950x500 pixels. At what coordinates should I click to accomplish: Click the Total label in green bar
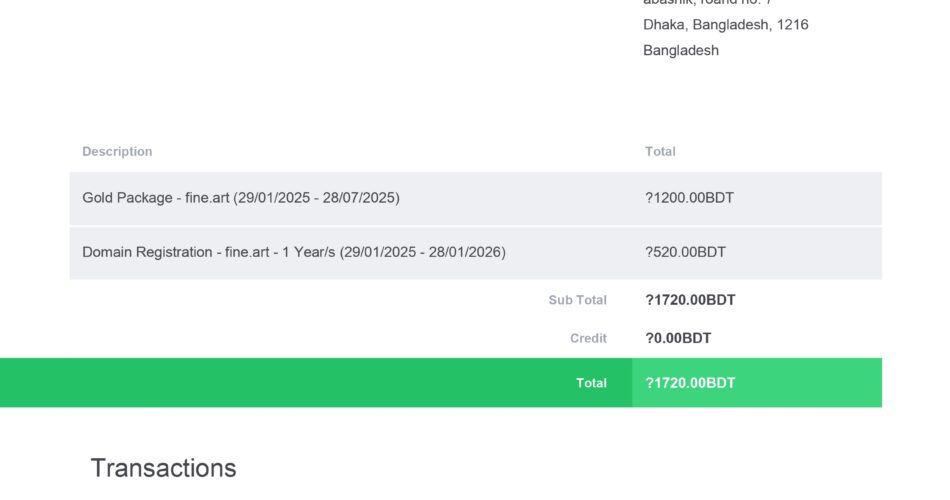[x=591, y=383]
